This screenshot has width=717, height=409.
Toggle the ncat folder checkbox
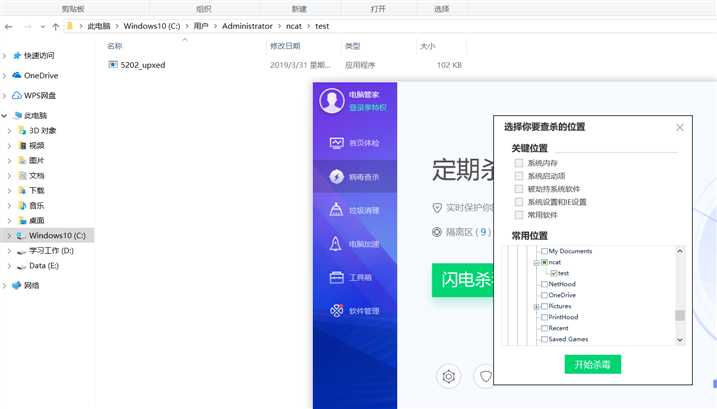click(x=544, y=262)
